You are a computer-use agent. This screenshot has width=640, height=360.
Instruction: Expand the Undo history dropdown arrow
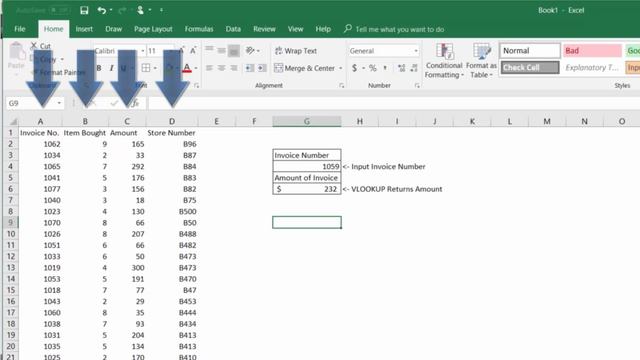(111, 10)
